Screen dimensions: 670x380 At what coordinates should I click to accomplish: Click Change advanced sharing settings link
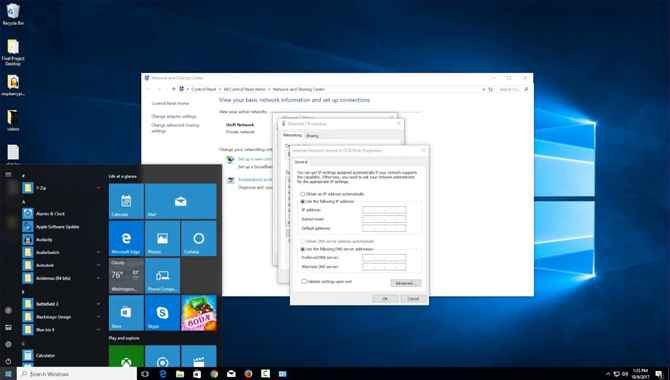175,128
